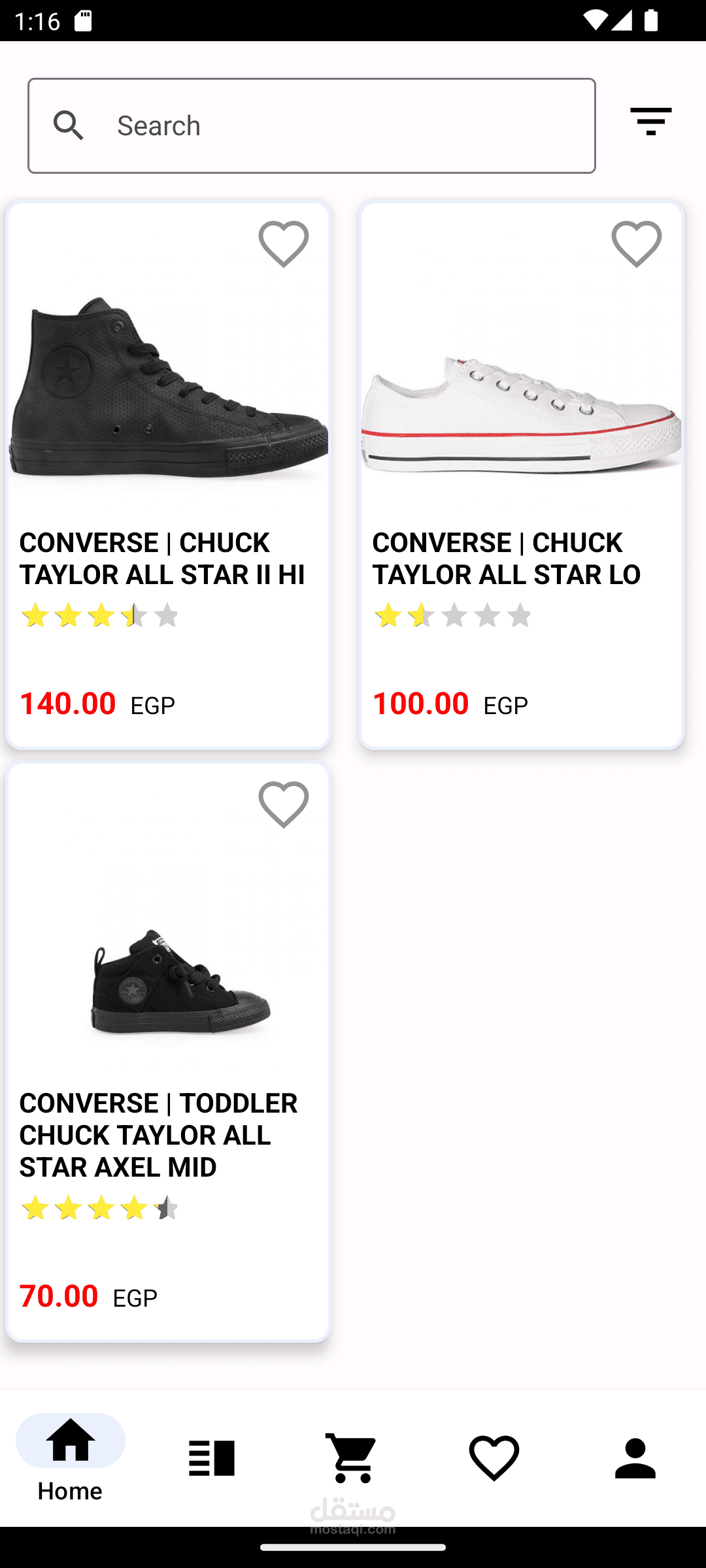Tap the 140.00 EGP price
This screenshot has width=706, height=1568.
98,704
